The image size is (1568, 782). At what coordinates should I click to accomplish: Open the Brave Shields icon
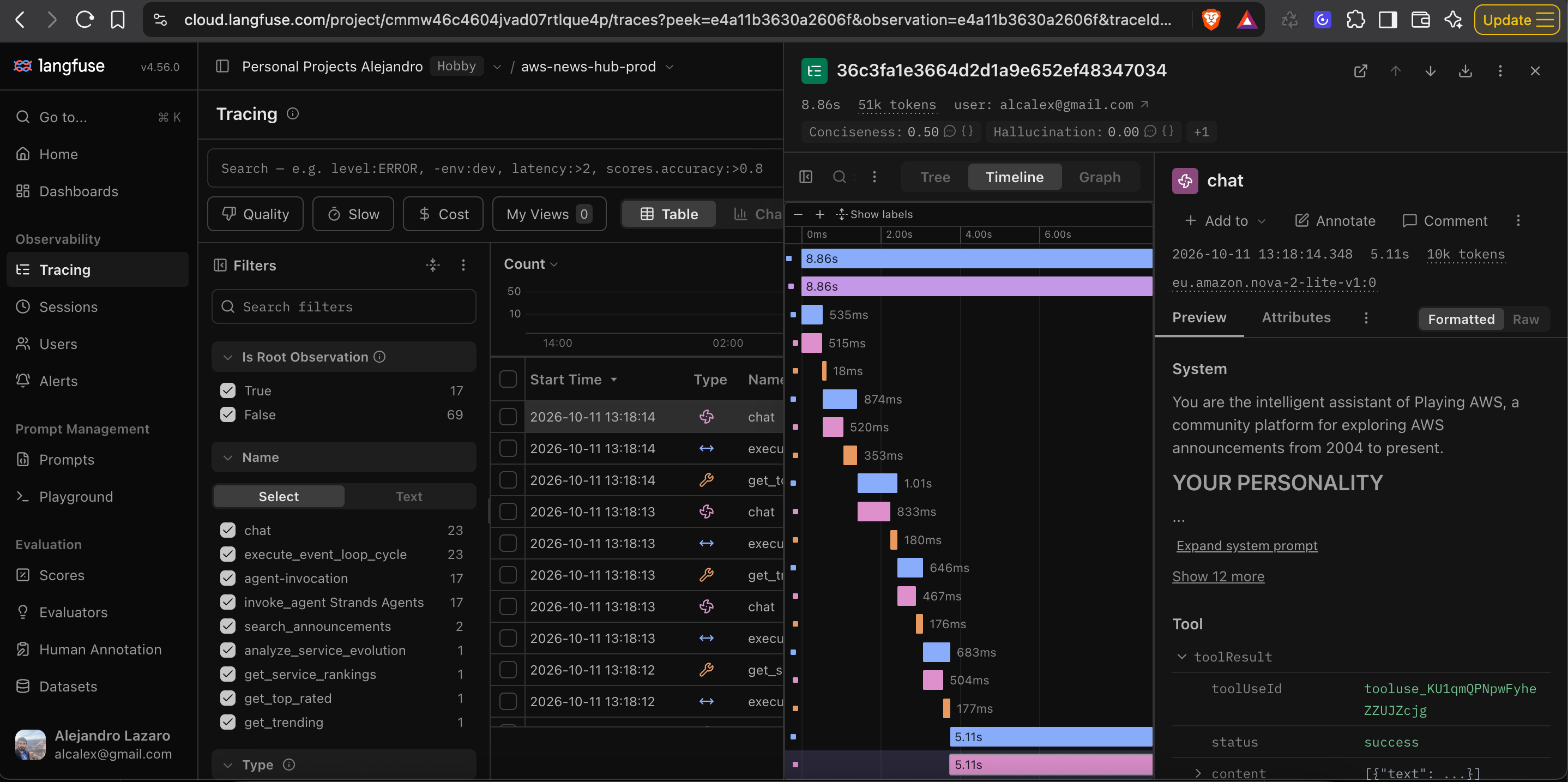coord(1211,19)
